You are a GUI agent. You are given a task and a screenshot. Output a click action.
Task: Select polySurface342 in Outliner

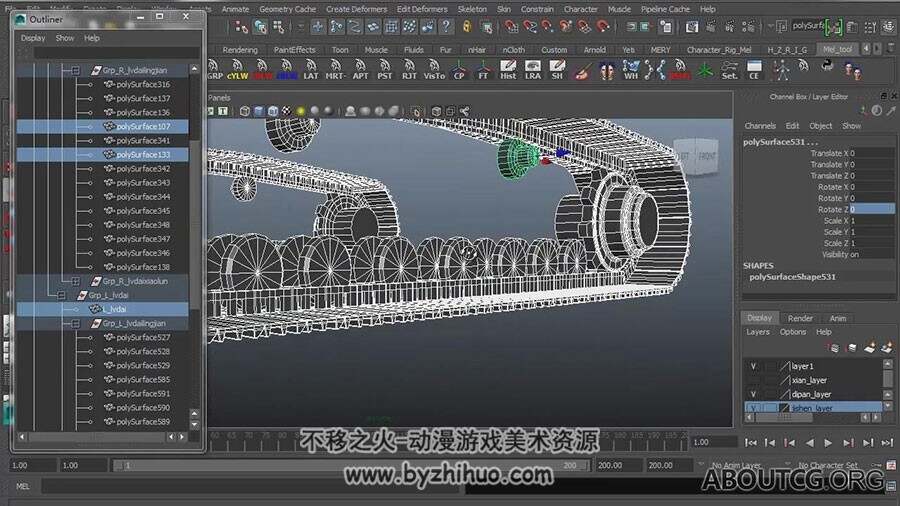tap(142, 169)
